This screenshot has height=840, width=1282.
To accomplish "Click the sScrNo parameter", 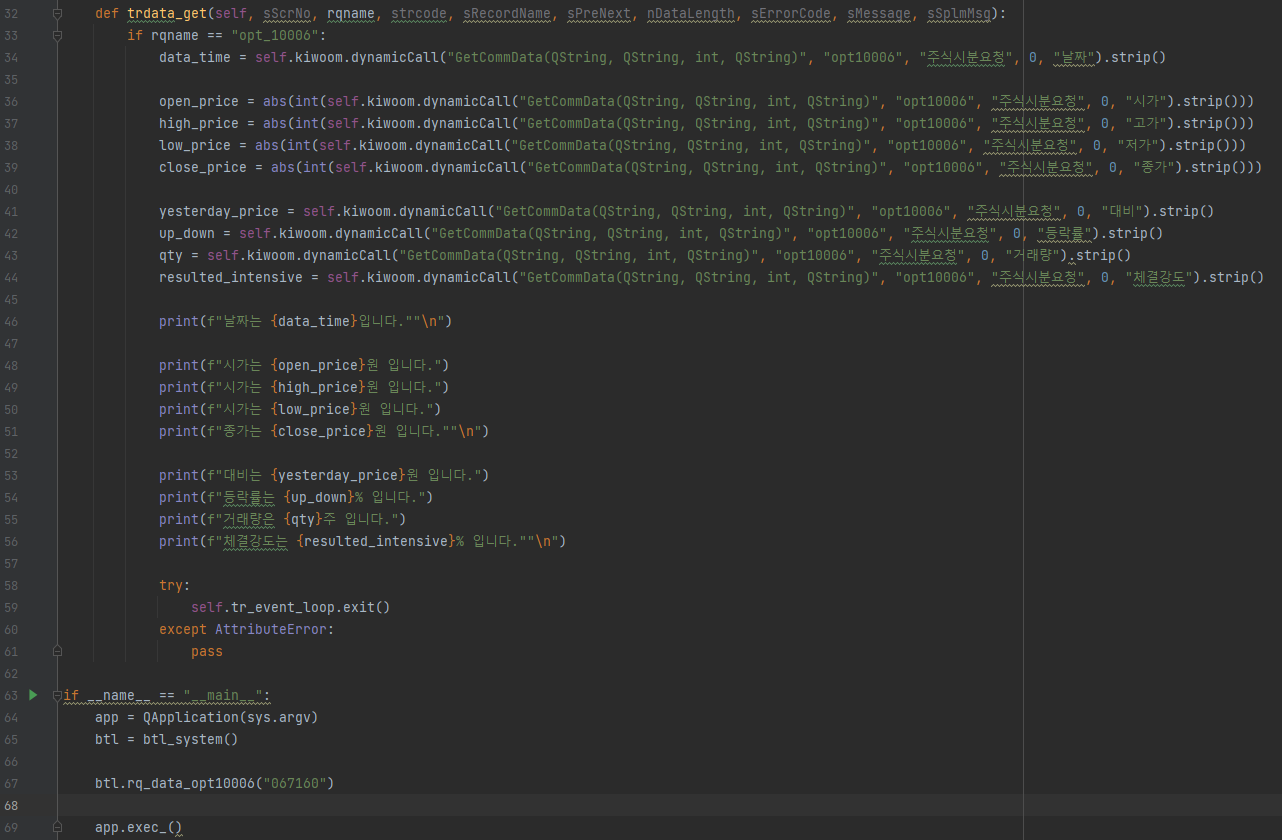I will coord(287,14).
